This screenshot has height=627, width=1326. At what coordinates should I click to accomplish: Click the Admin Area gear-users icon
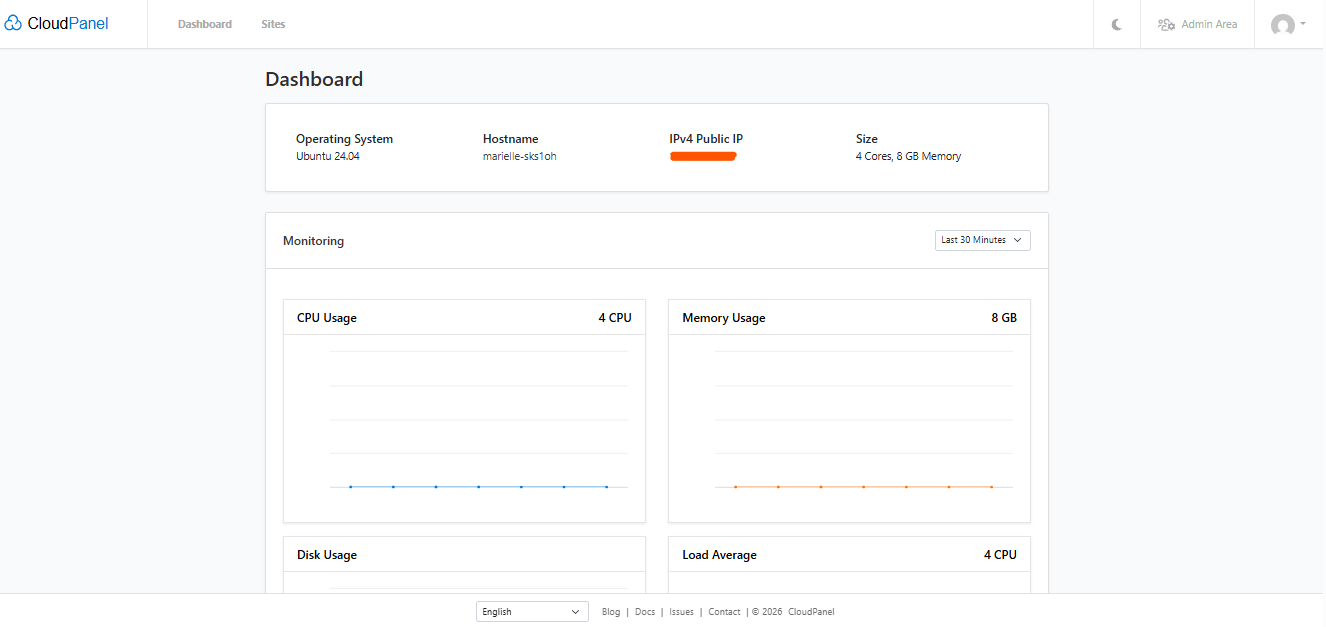[x=1166, y=25]
